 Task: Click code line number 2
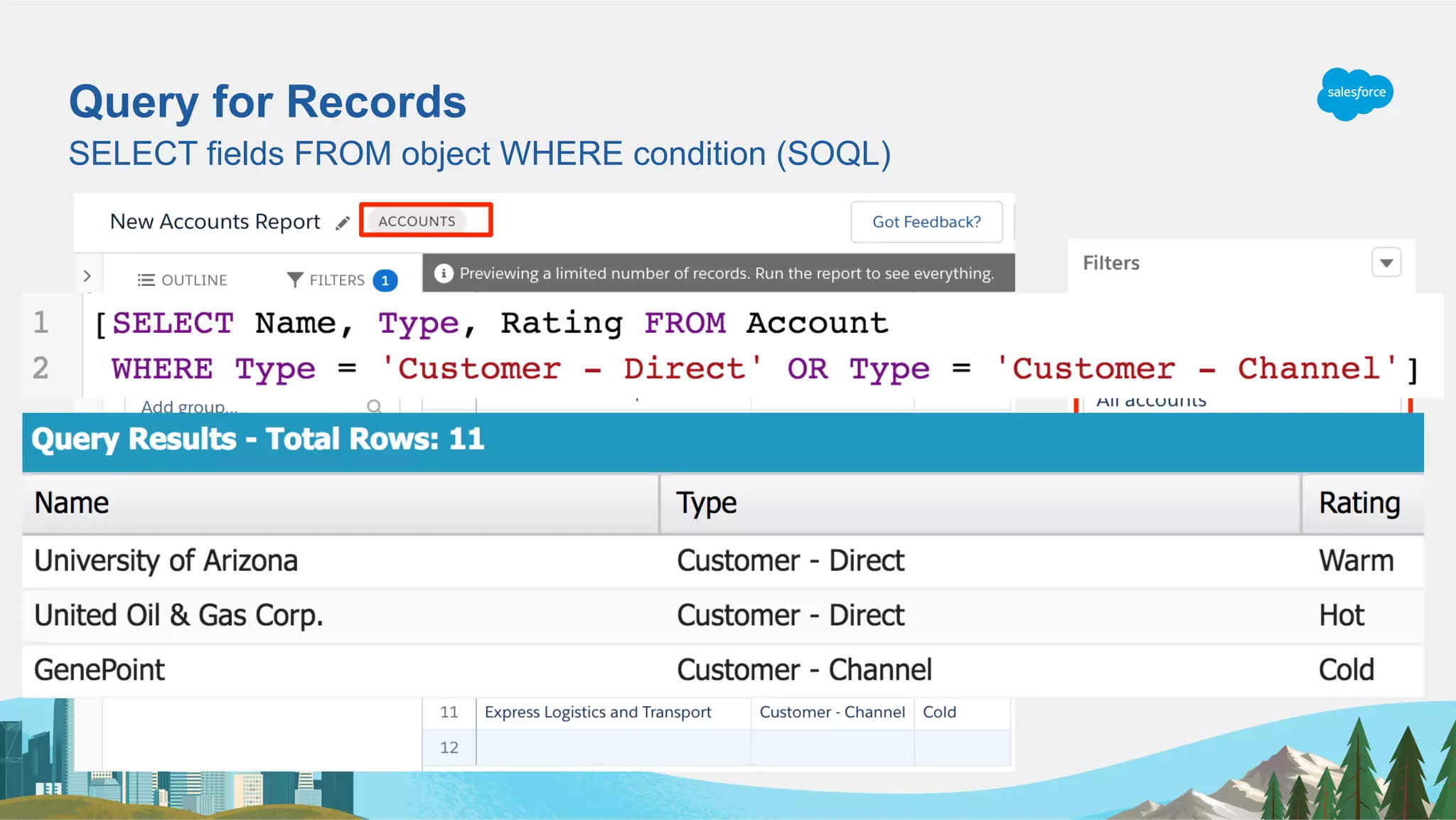click(x=41, y=368)
